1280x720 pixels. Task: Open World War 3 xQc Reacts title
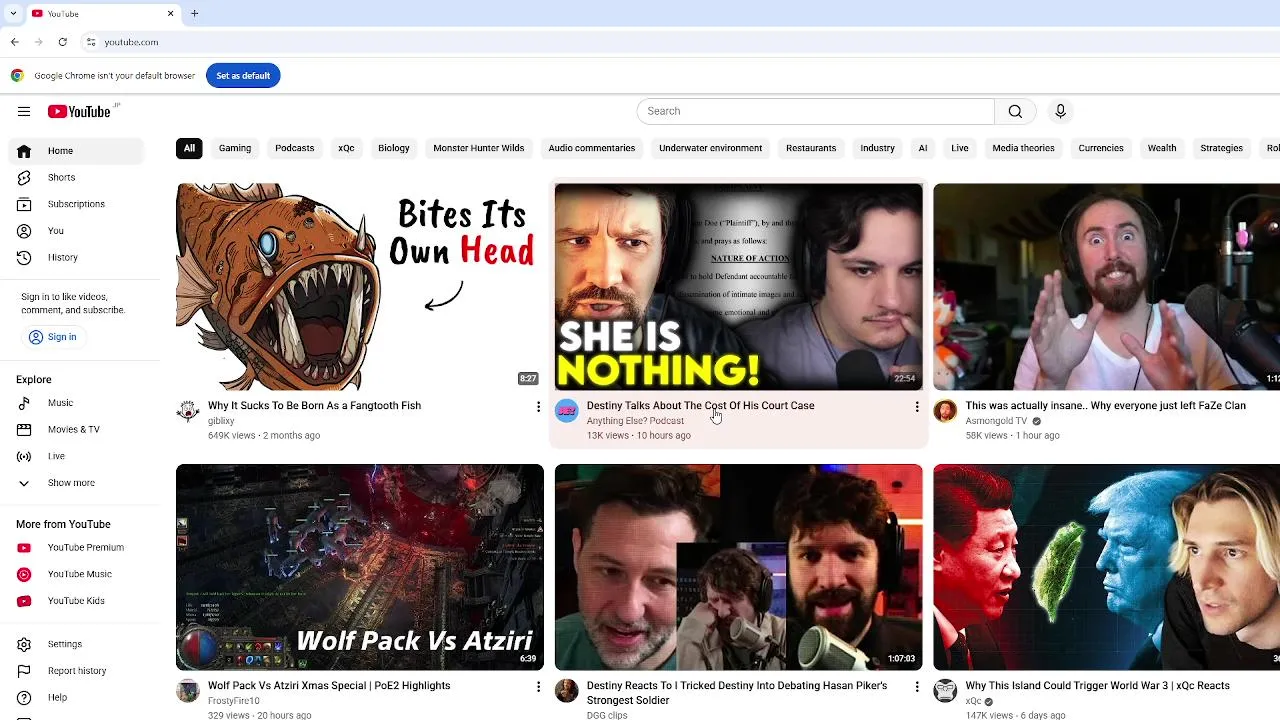[x=1097, y=686]
